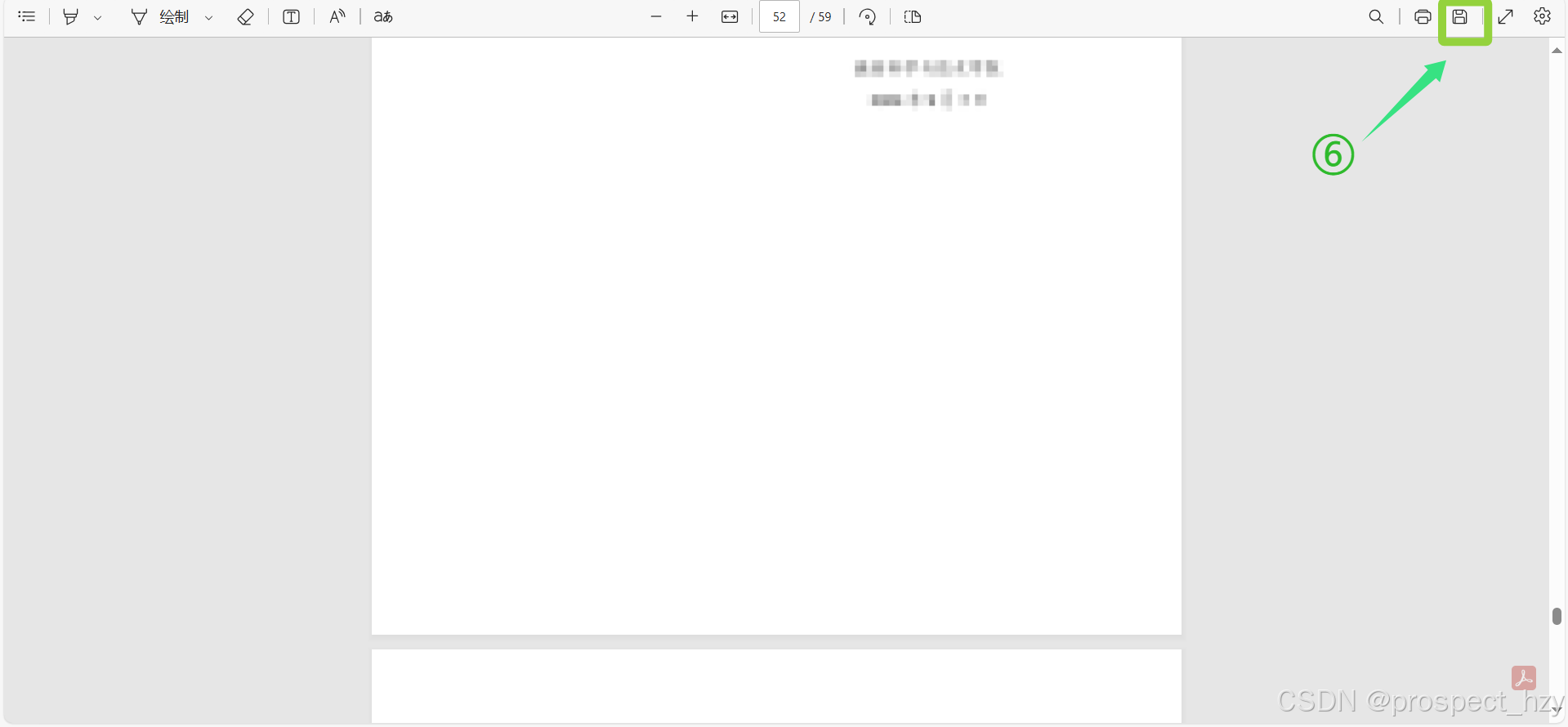Save the PDF document
The image size is (1568, 727).
pyautogui.click(x=1460, y=16)
